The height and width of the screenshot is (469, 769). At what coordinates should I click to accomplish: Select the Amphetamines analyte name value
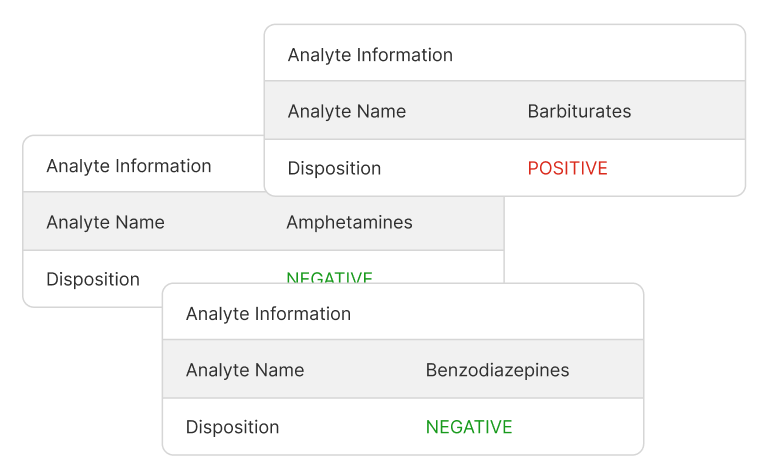349,222
